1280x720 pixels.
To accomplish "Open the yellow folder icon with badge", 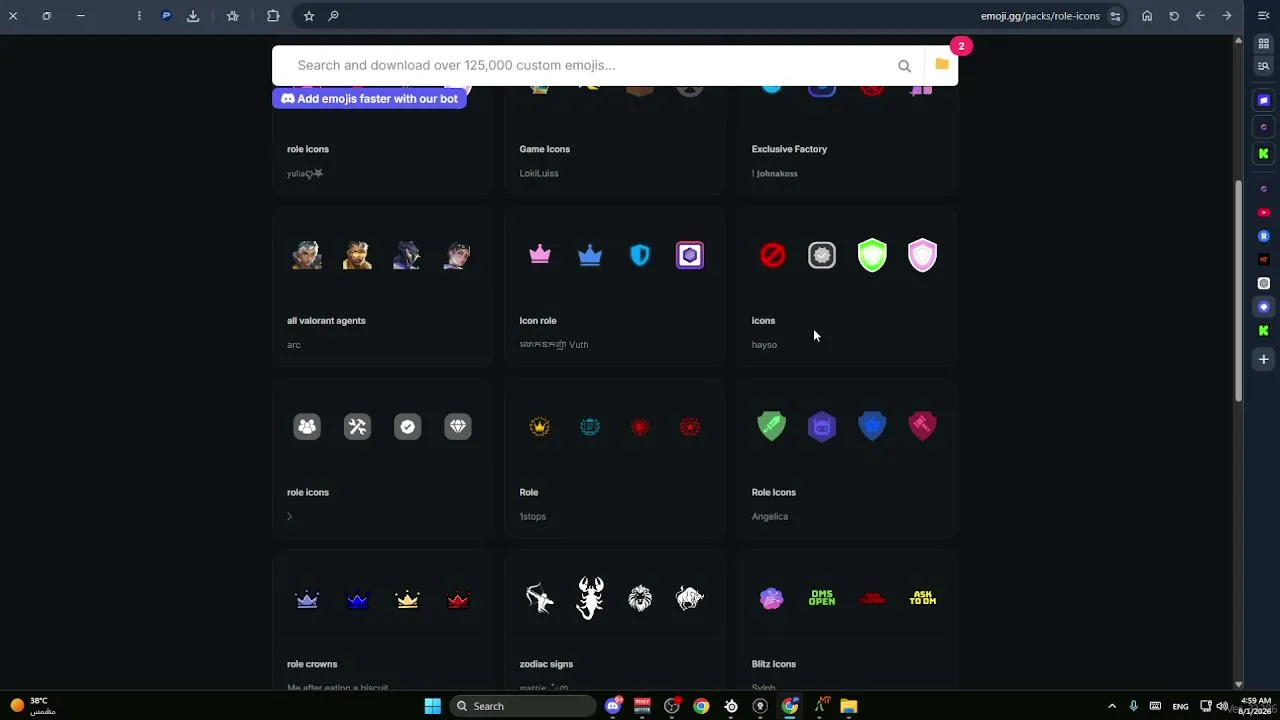I will pyautogui.click(x=942, y=64).
